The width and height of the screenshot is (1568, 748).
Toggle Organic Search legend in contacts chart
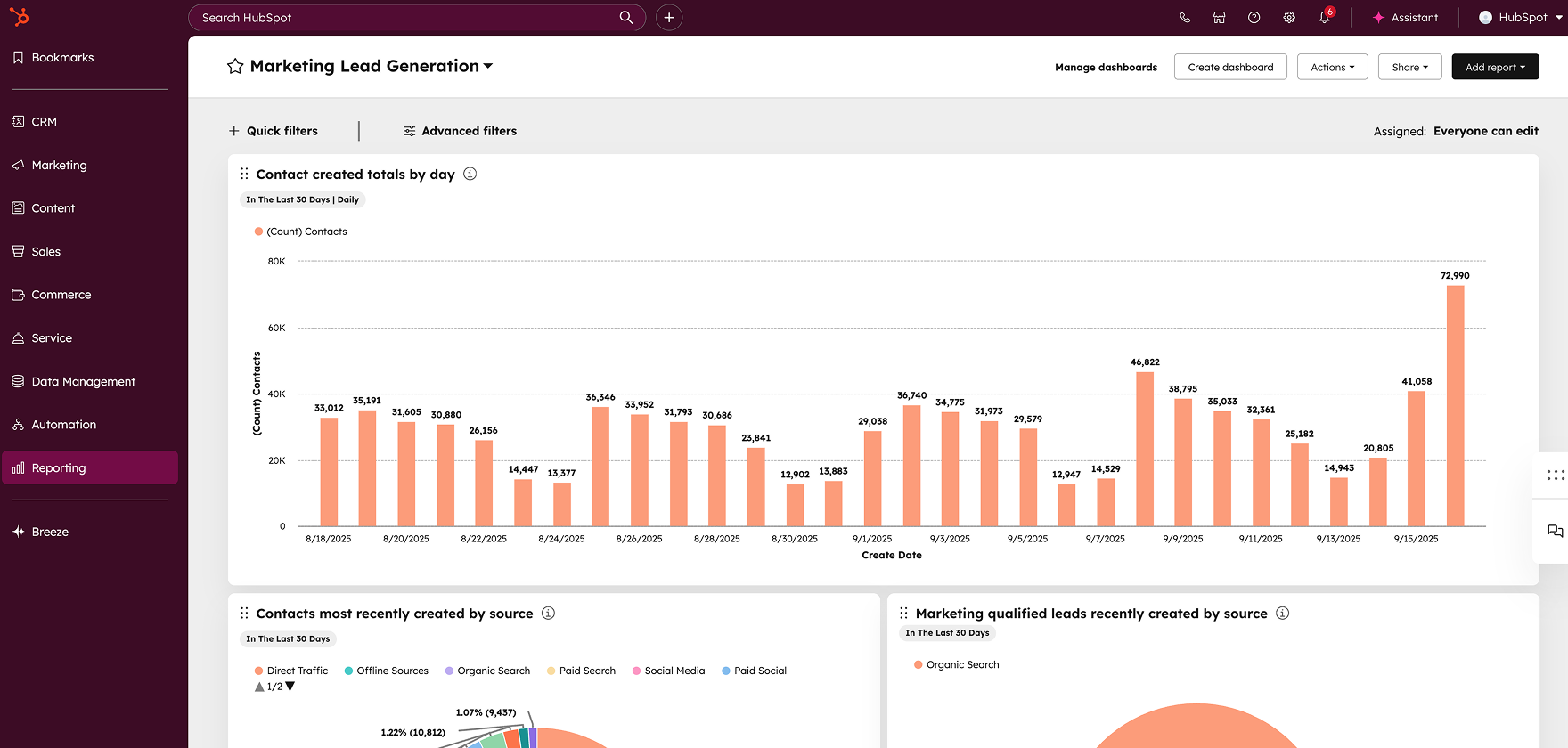[487, 671]
